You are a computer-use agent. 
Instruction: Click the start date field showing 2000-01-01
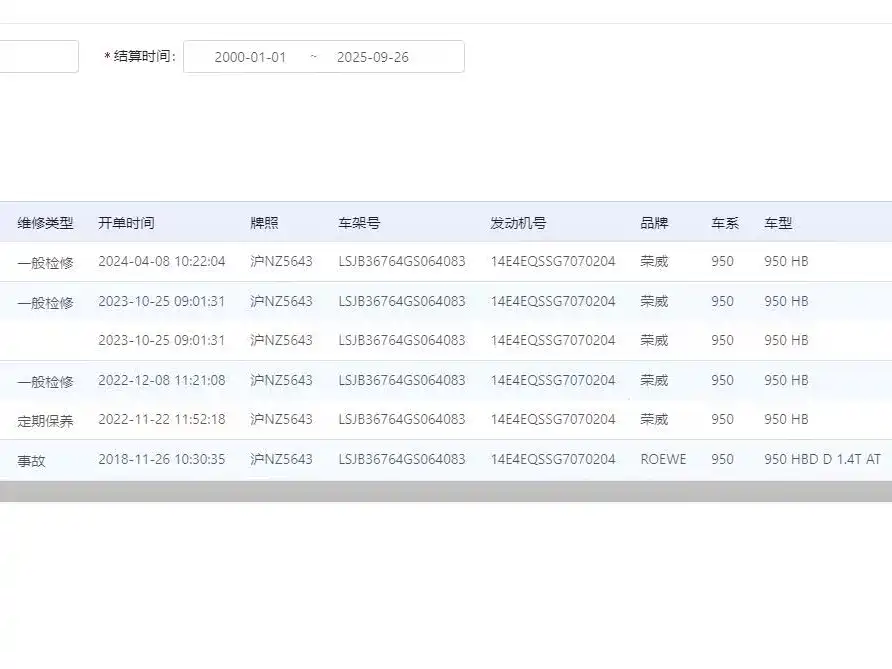pyautogui.click(x=251, y=57)
